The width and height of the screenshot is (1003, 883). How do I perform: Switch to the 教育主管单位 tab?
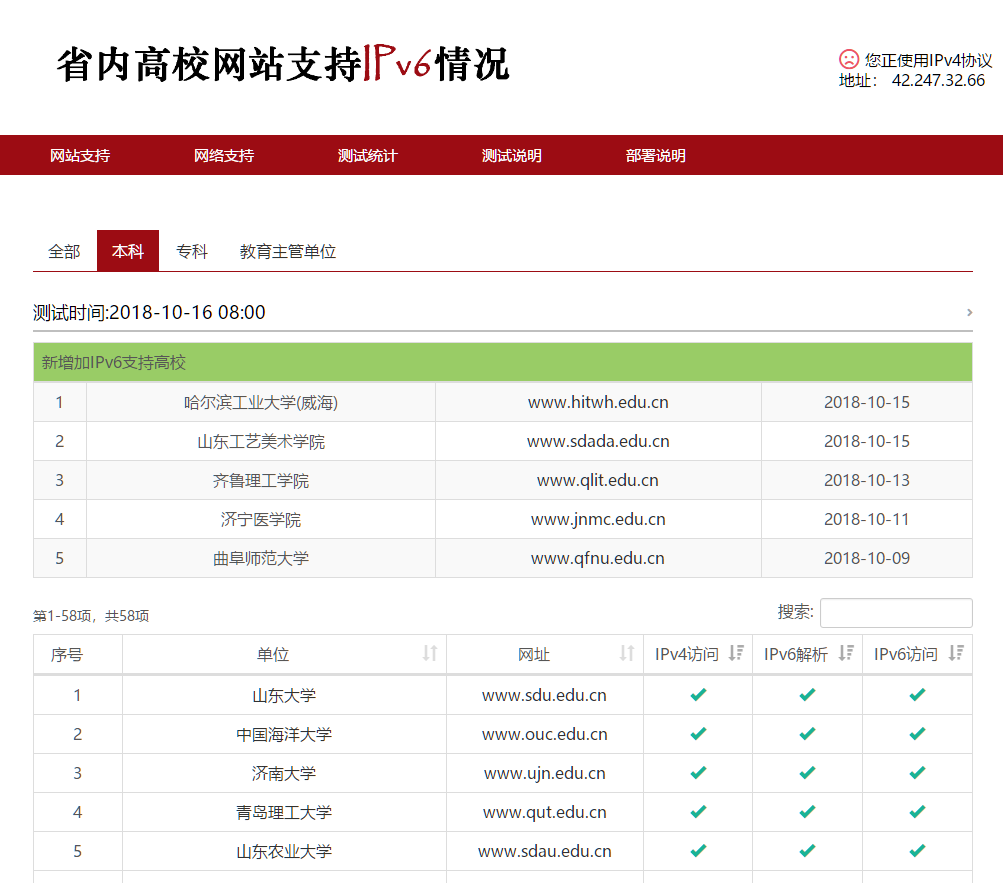[288, 251]
